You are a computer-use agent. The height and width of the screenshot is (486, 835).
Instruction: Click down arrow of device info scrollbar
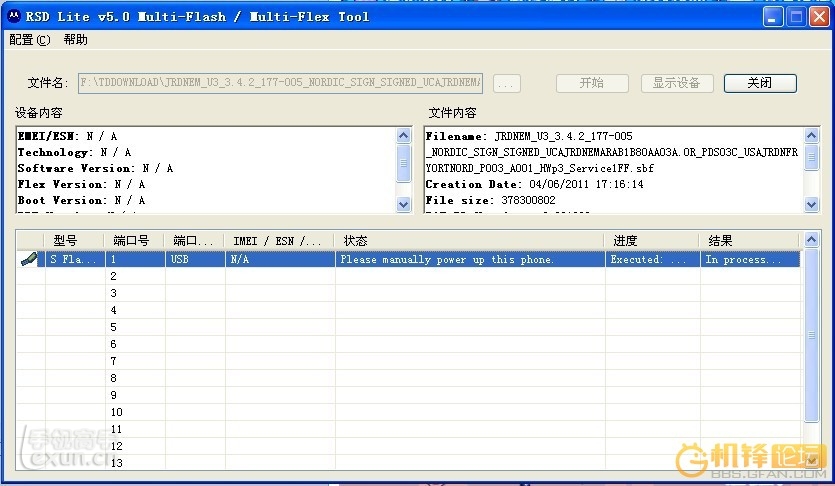[x=404, y=204]
